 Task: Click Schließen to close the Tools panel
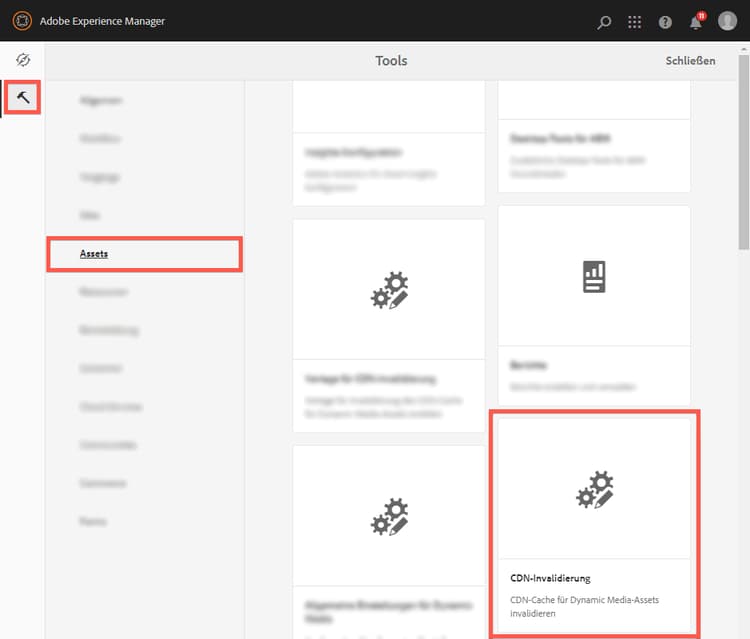(x=690, y=61)
